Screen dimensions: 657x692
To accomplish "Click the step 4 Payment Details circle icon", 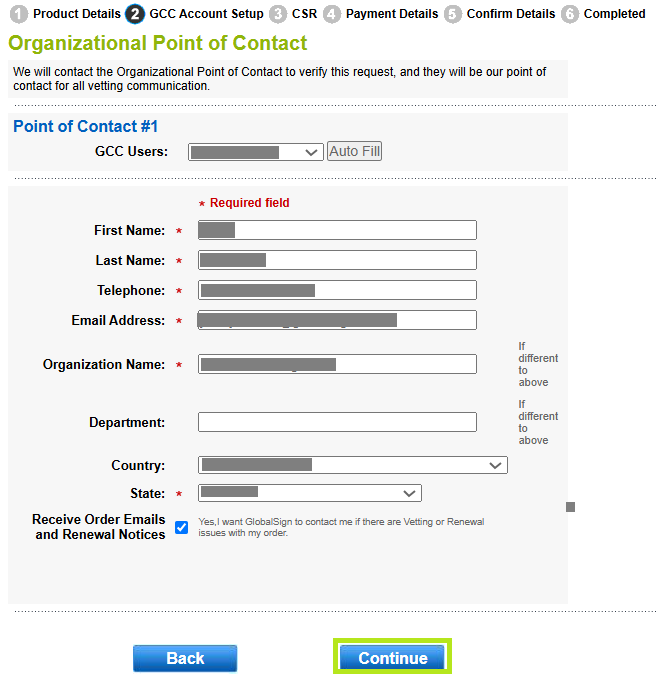I will [332, 14].
